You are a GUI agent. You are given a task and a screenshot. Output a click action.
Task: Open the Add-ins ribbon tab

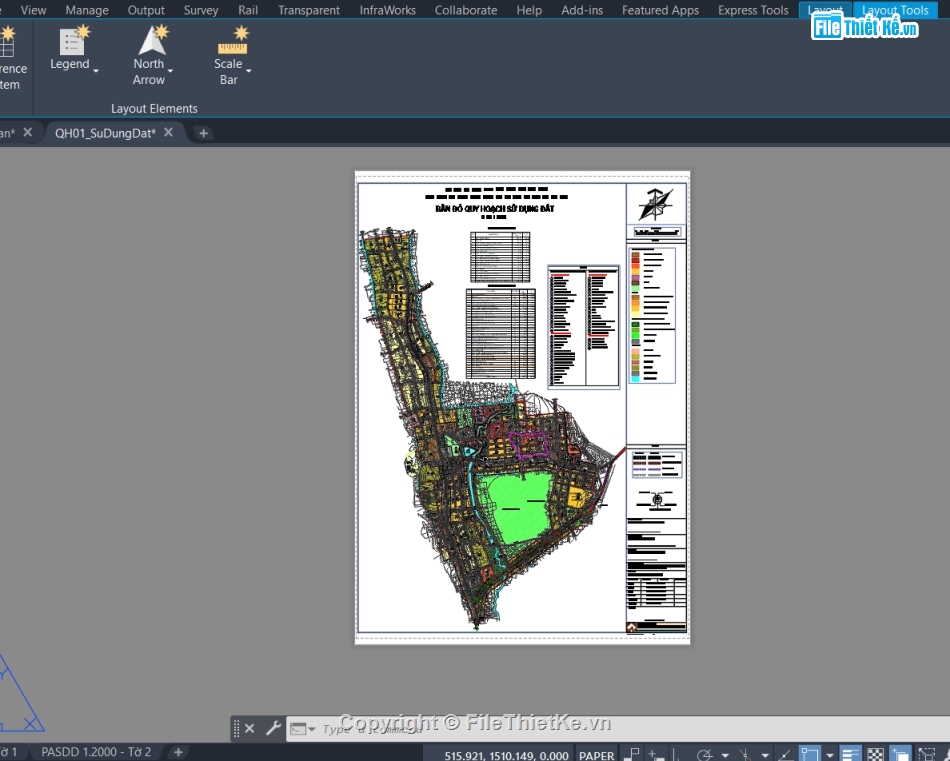(x=582, y=10)
